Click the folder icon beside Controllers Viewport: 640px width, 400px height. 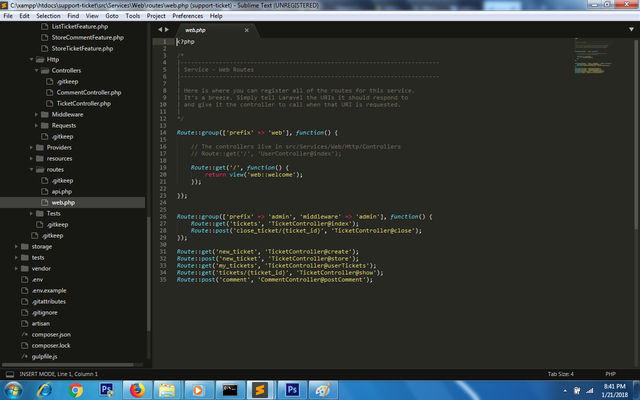45,71
